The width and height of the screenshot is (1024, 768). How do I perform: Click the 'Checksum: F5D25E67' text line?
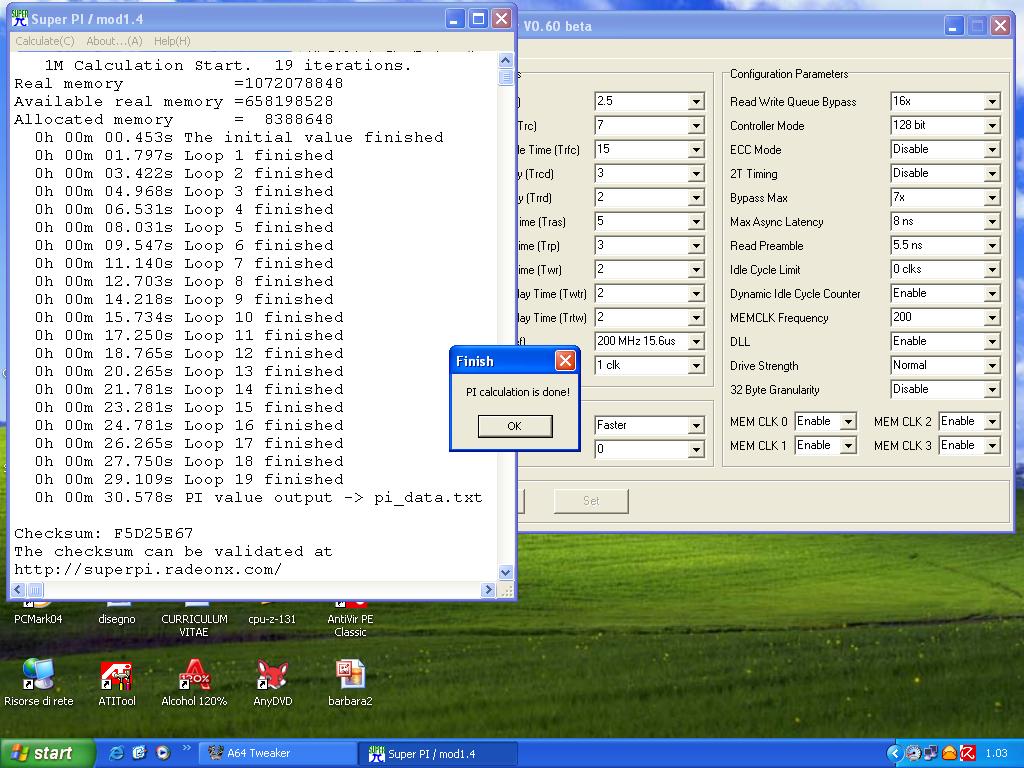coord(103,534)
